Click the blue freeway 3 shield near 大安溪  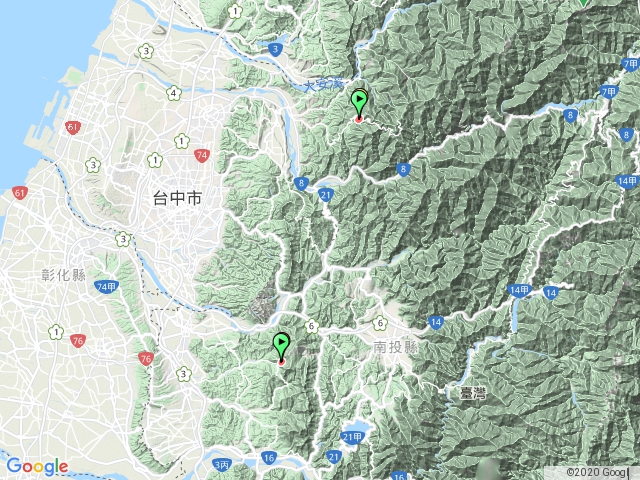point(276,50)
